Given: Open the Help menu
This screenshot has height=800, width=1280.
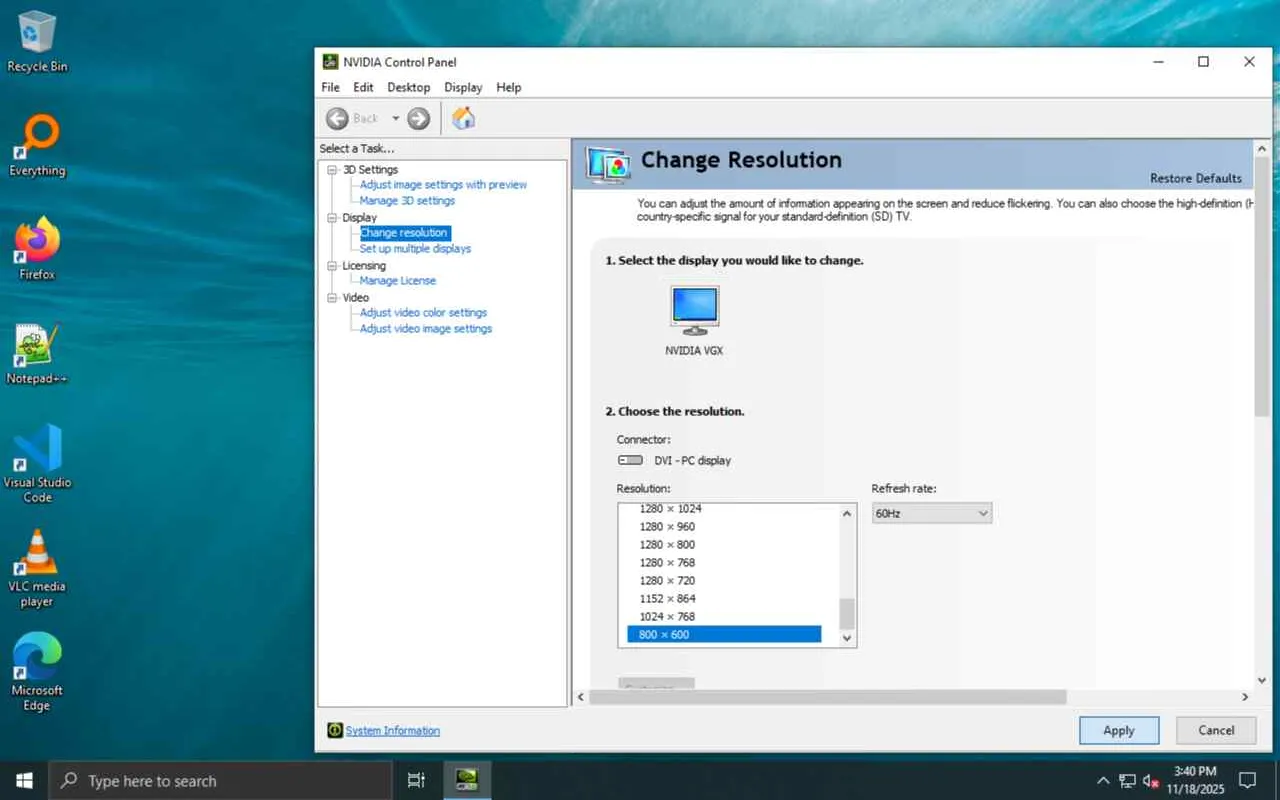Looking at the screenshot, I should click(x=509, y=88).
